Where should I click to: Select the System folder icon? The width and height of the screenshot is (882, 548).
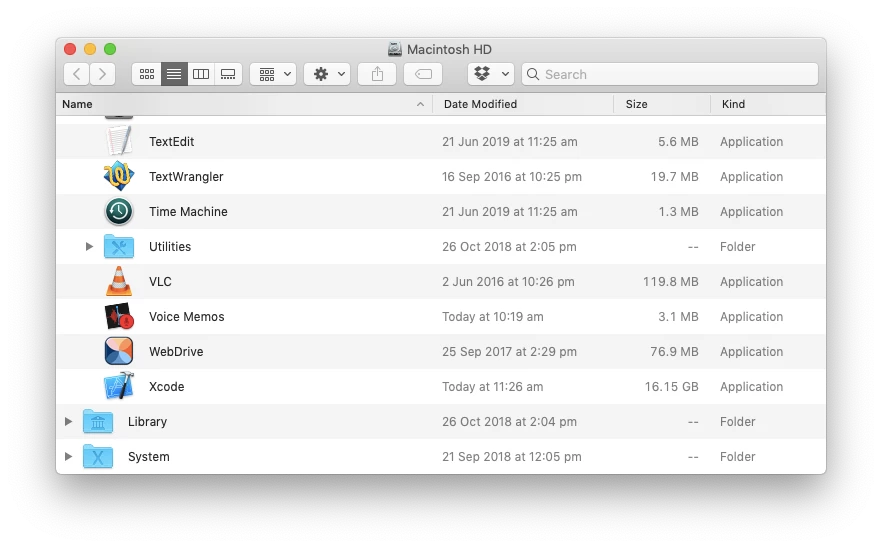pyautogui.click(x=98, y=456)
